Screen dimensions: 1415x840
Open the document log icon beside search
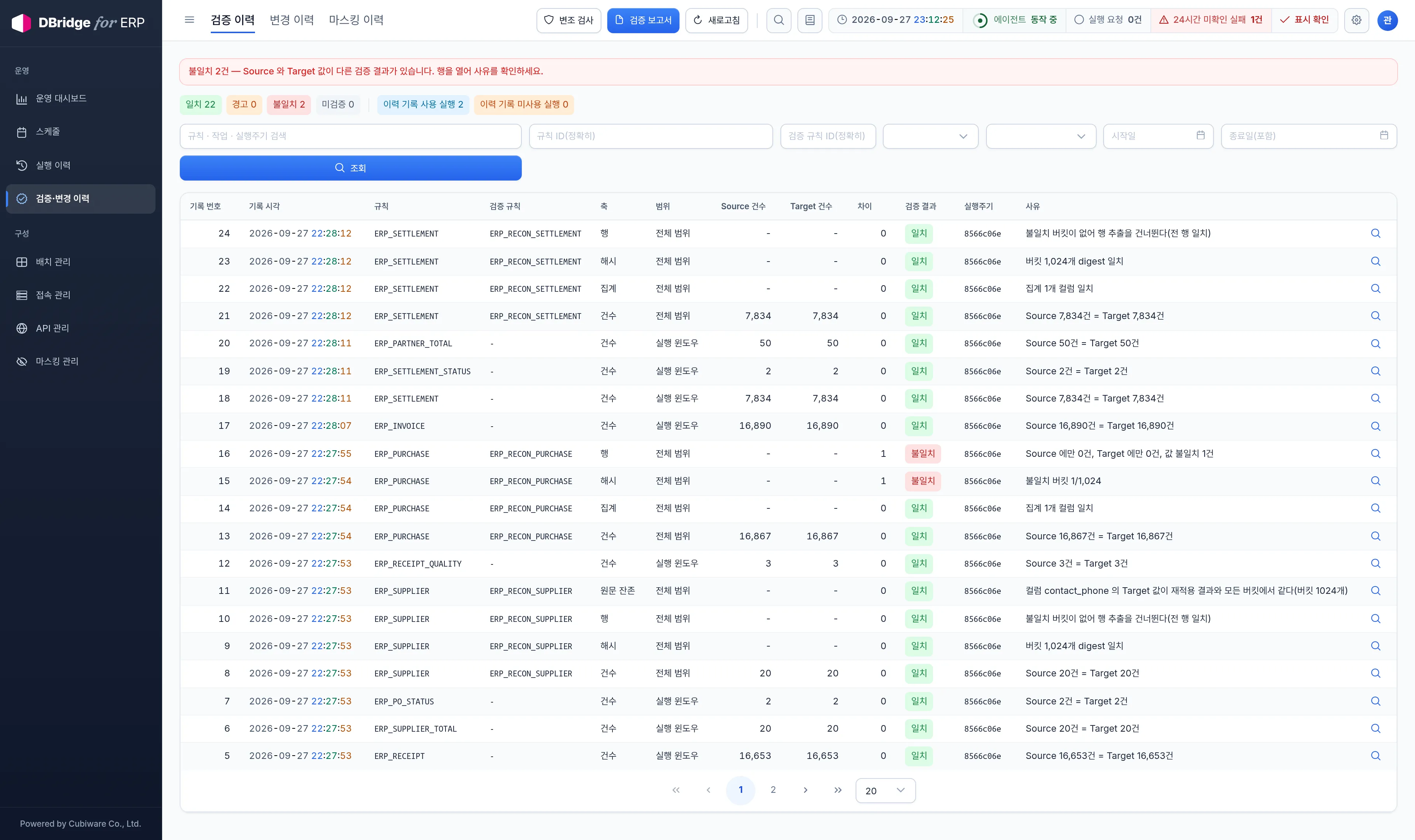(x=810, y=20)
